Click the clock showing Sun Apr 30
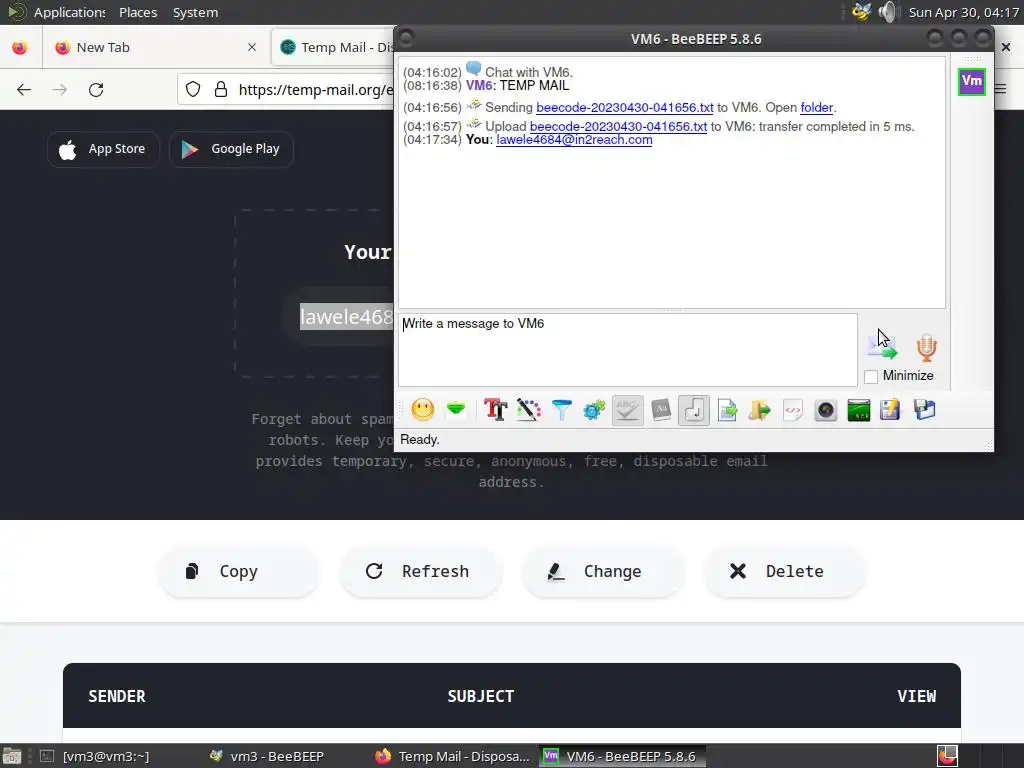The width and height of the screenshot is (1024, 768). (963, 12)
